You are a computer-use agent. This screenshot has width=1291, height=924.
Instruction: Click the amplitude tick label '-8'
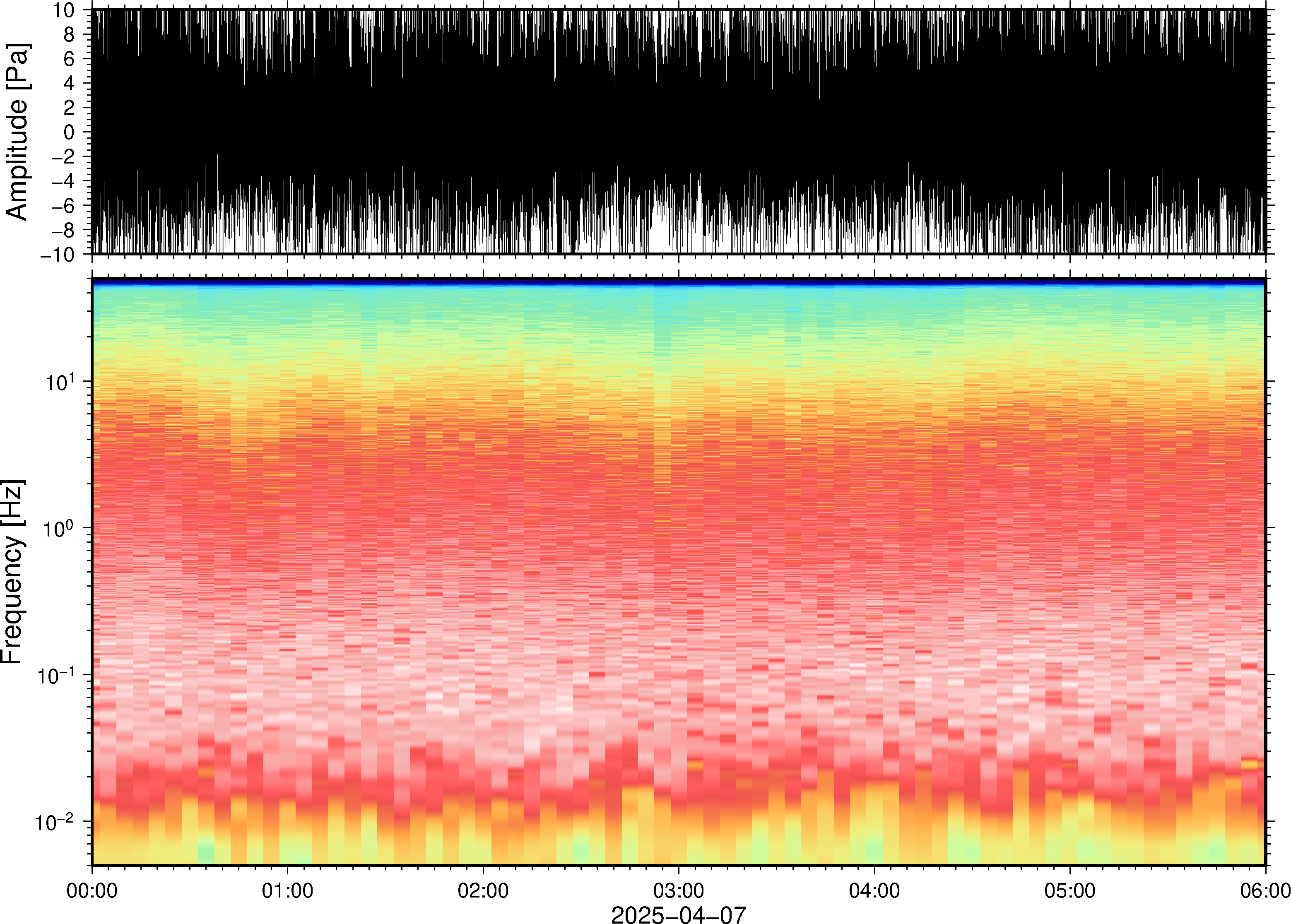63,230
